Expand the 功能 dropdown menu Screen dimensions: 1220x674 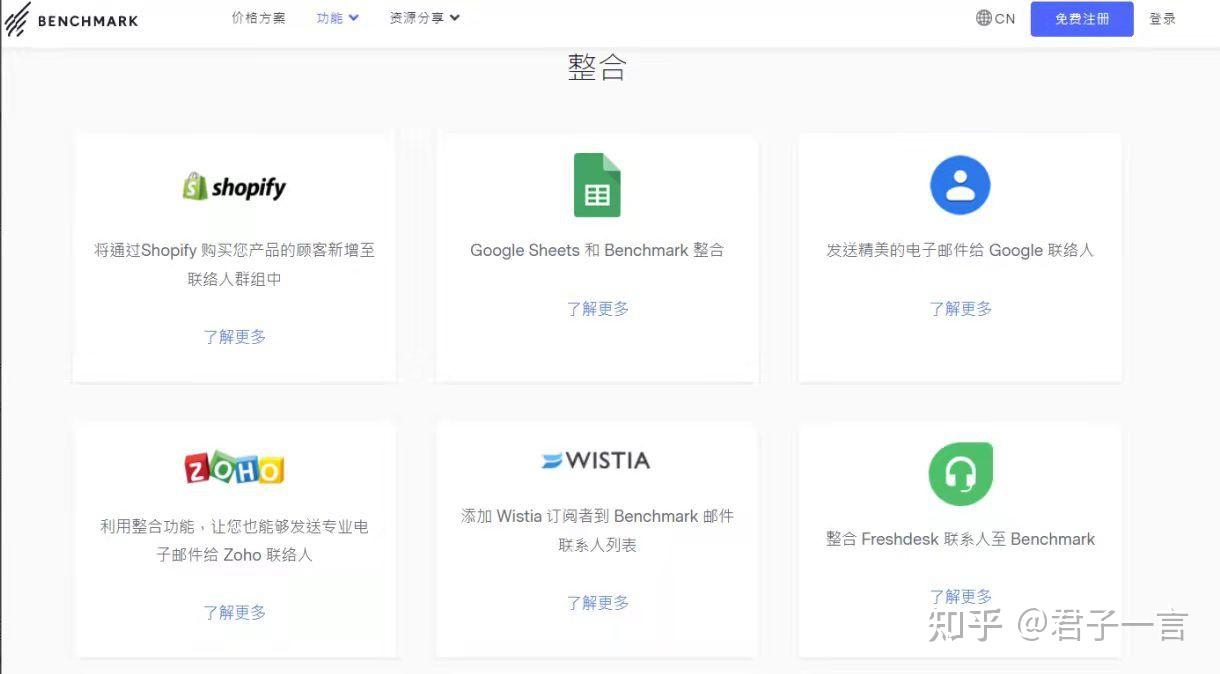point(337,18)
